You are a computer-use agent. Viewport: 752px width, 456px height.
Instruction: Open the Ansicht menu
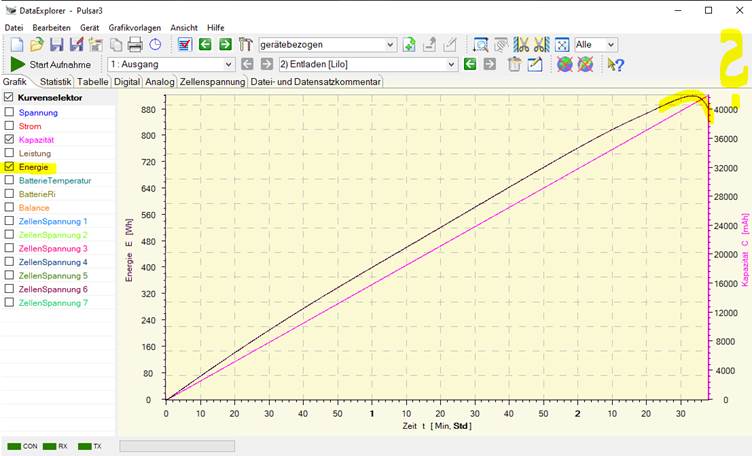pyautogui.click(x=184, y=28)
